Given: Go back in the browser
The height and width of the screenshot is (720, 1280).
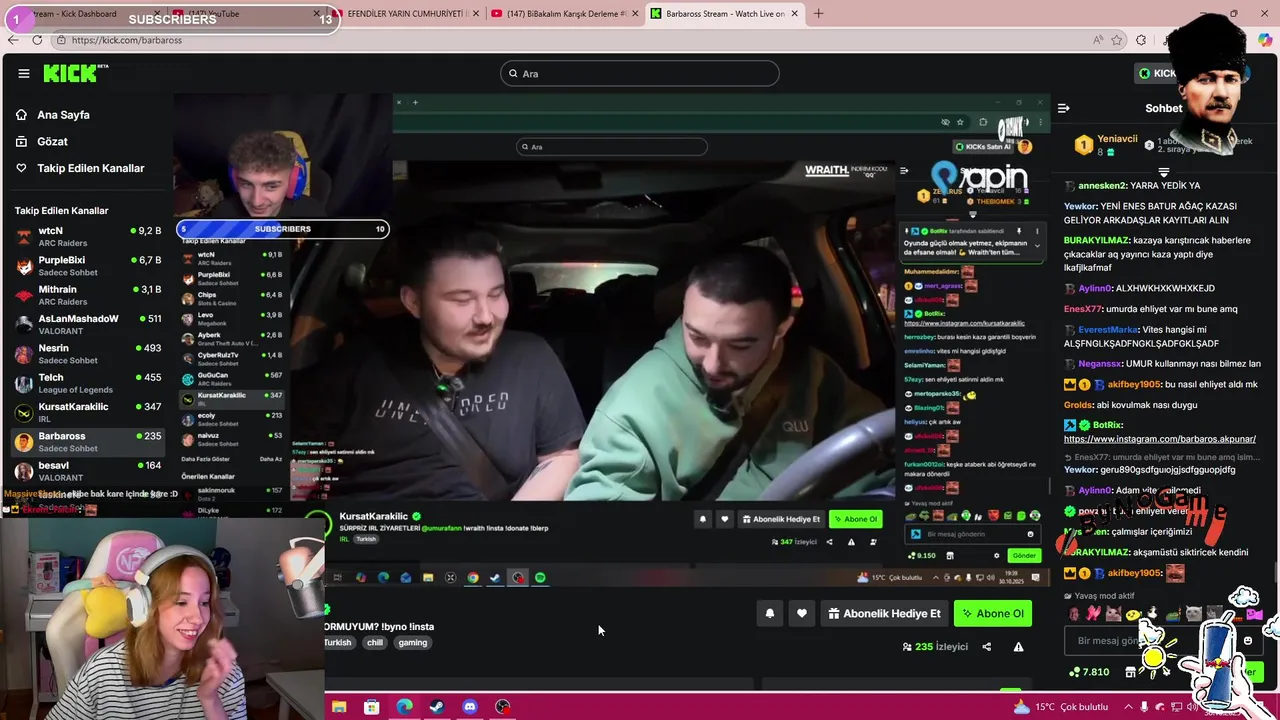Looking at the screenshot, I should 13,40.
